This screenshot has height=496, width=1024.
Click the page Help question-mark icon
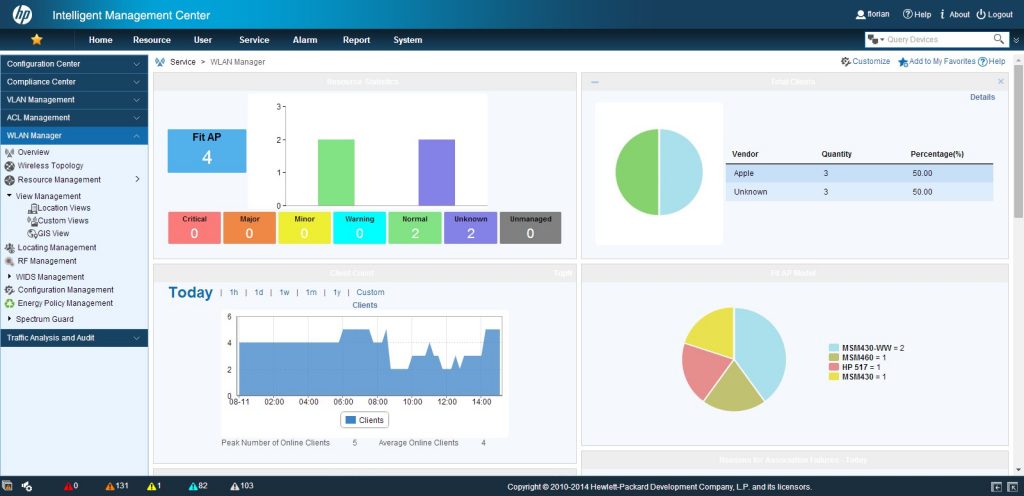tap(982, 61)
